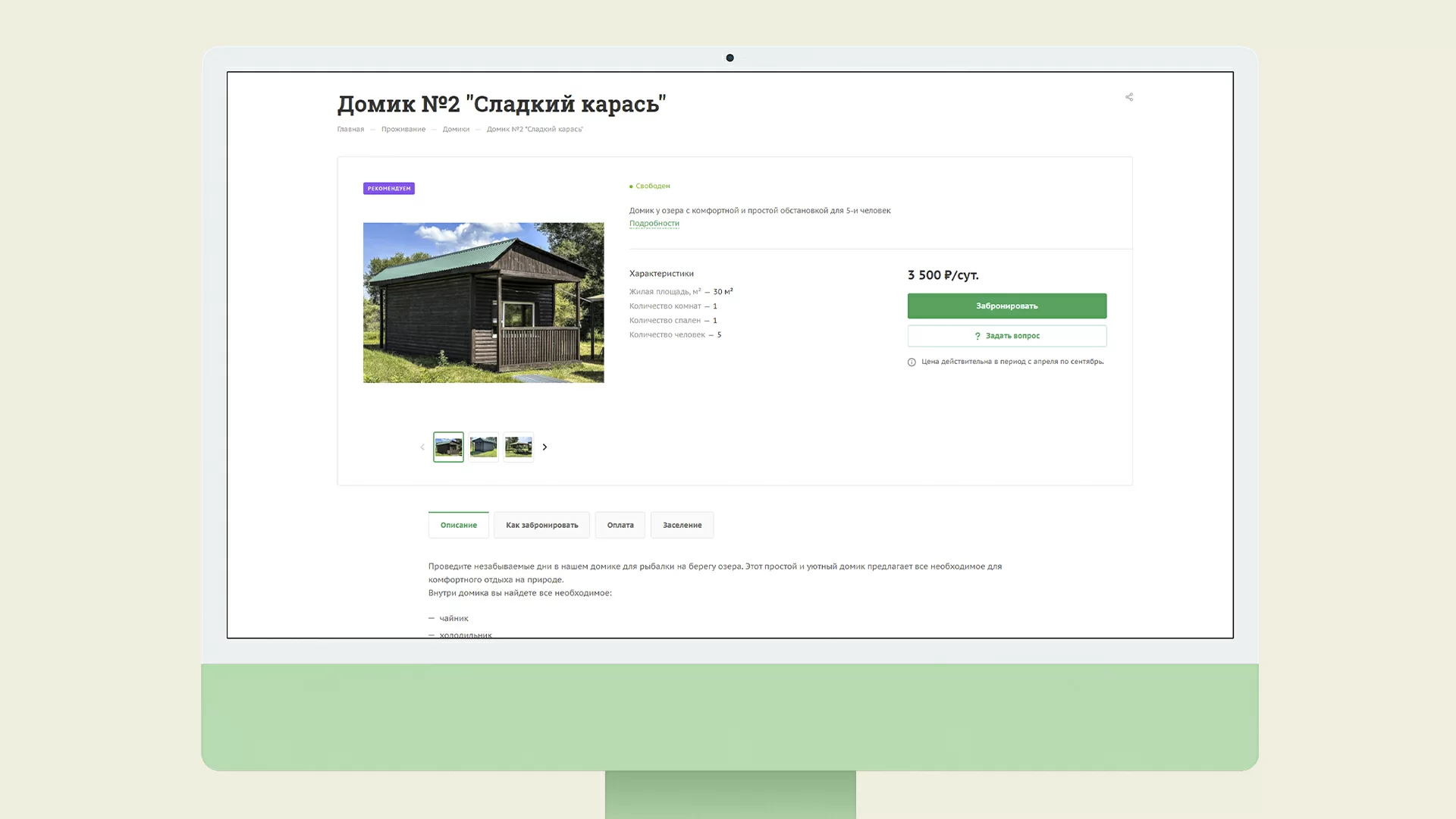Switch to the Оплата tab
Image resolution: width=1456 pixels, height=819 pixels.
pos(620,526)
